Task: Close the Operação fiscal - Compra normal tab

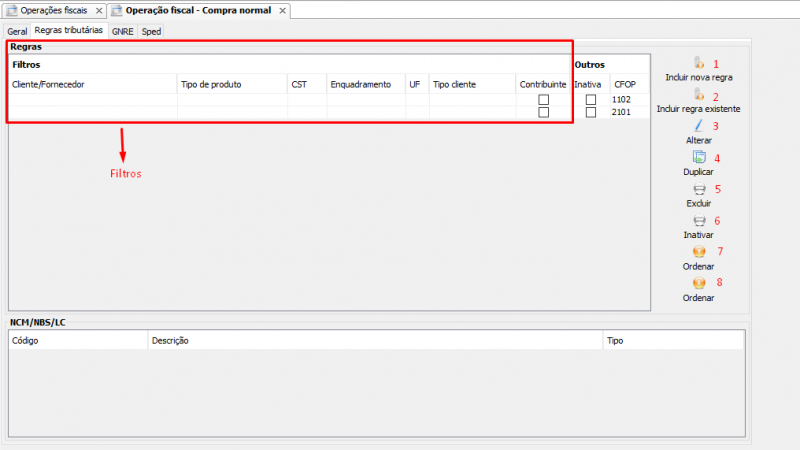Action: [282, 10]
